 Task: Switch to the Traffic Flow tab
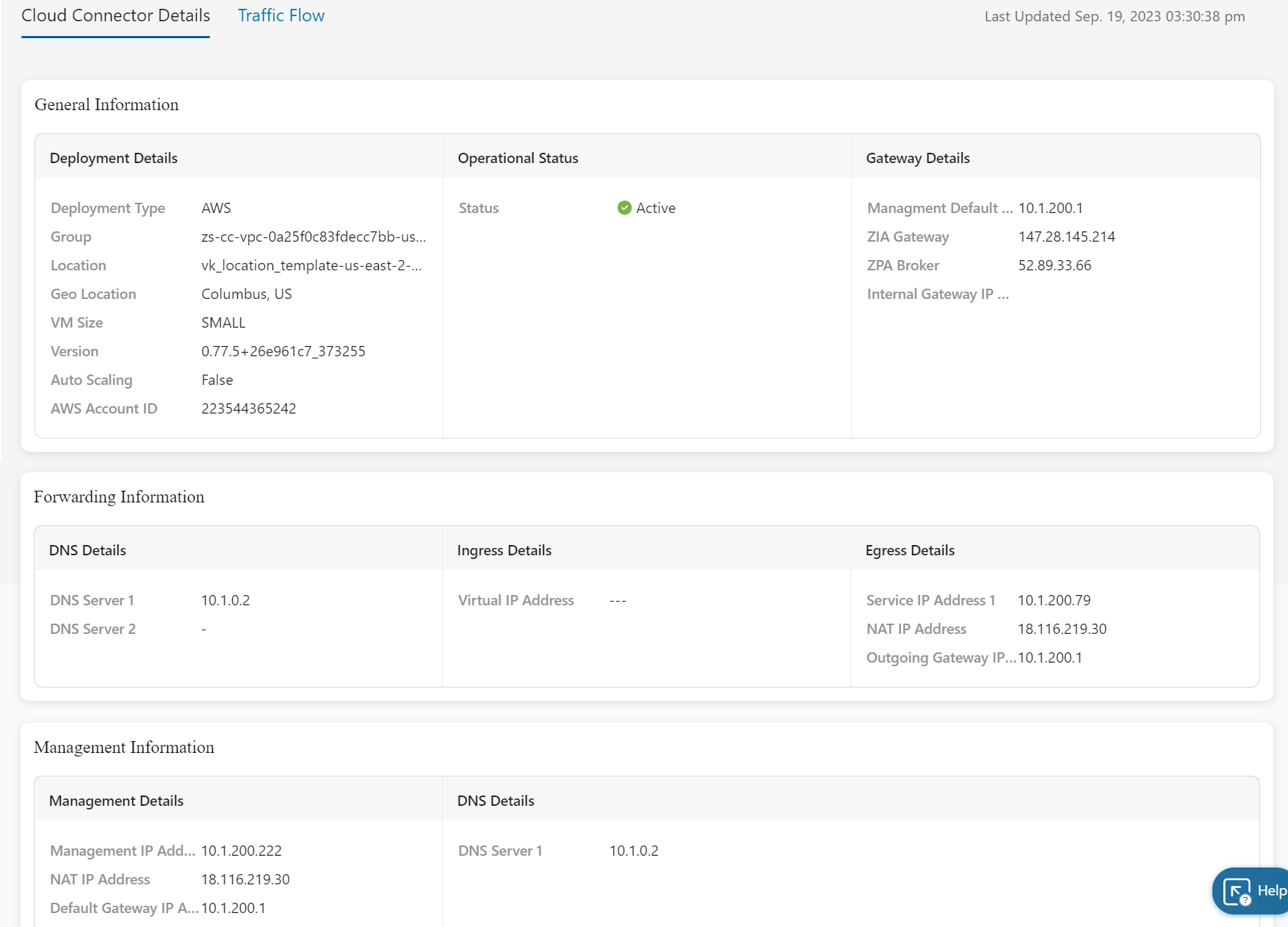[281, 15]
